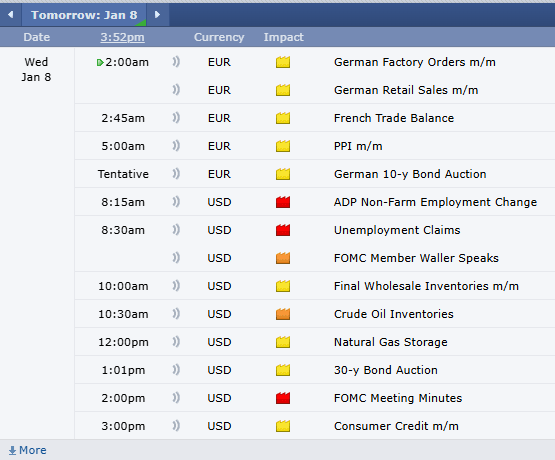
Task: Click the yellow impact icon for Natural Gas Storage
Action: point(283,342)
